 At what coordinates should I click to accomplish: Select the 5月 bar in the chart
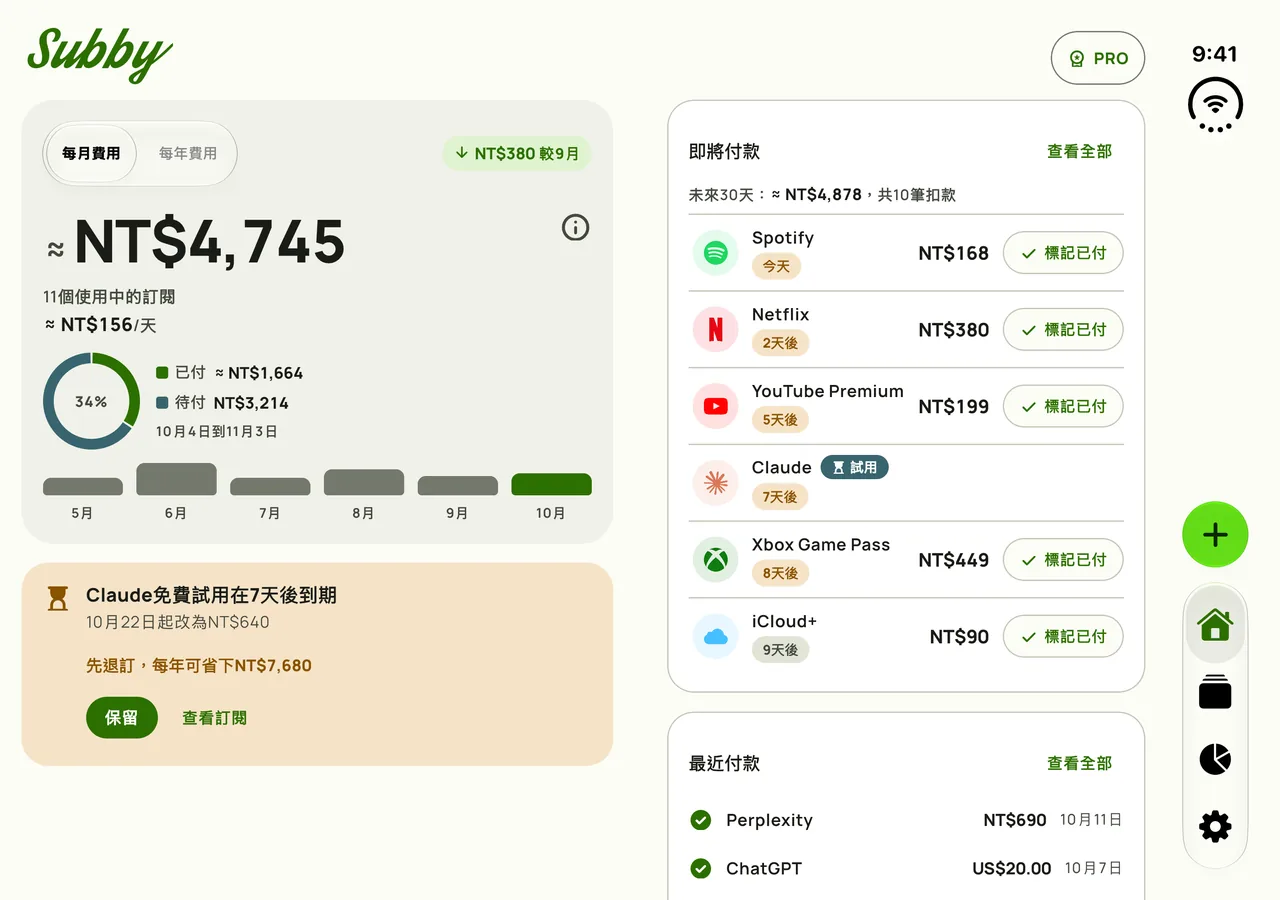[83, 487]
